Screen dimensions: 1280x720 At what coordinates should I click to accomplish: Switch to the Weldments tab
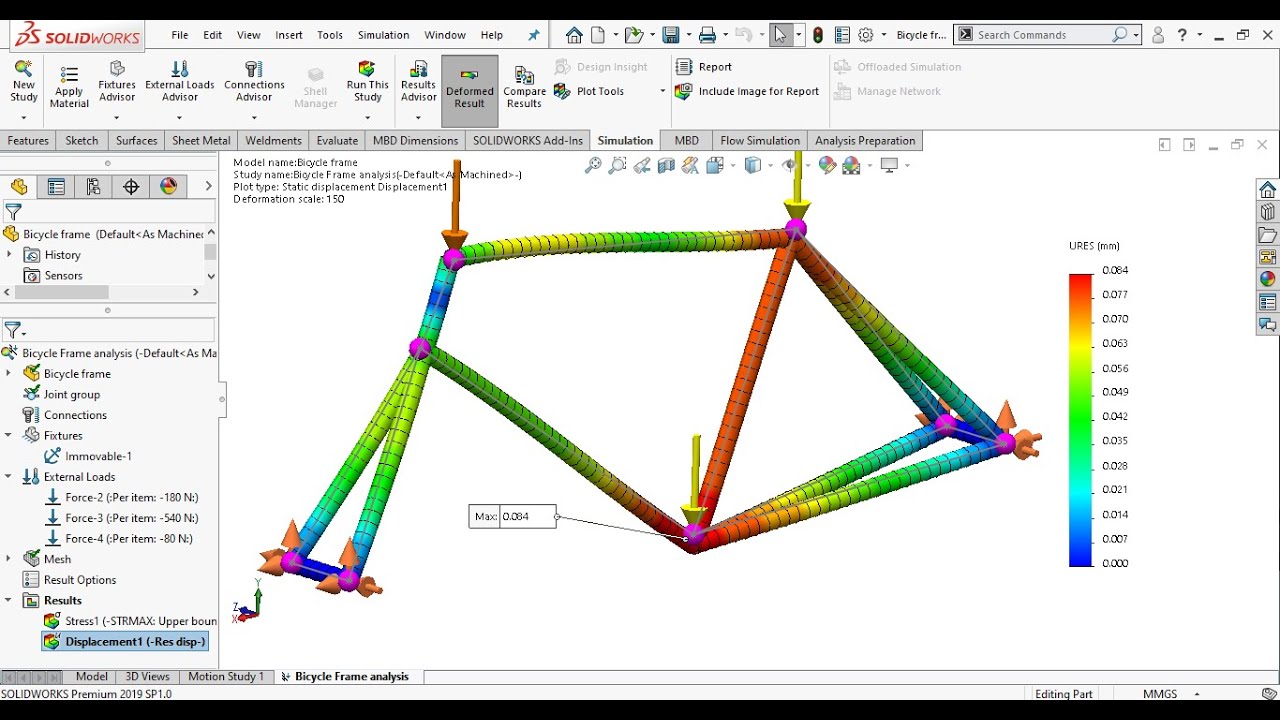pyautogui.click(x=273, y=141)
